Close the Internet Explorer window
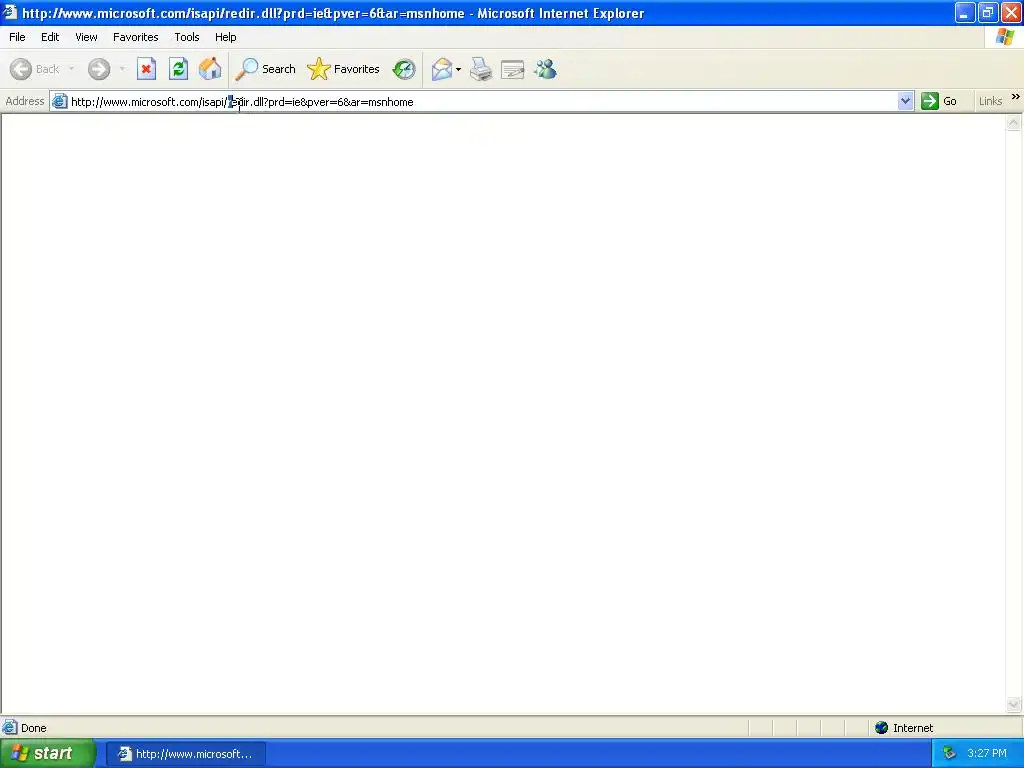The height and width of the screenshot is (768, 1024). pos(1011,12)
